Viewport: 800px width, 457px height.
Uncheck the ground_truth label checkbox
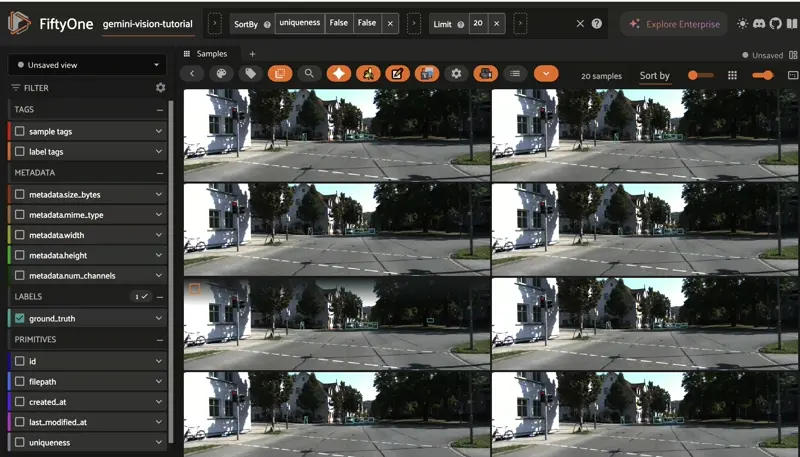[x=20, y=318]
